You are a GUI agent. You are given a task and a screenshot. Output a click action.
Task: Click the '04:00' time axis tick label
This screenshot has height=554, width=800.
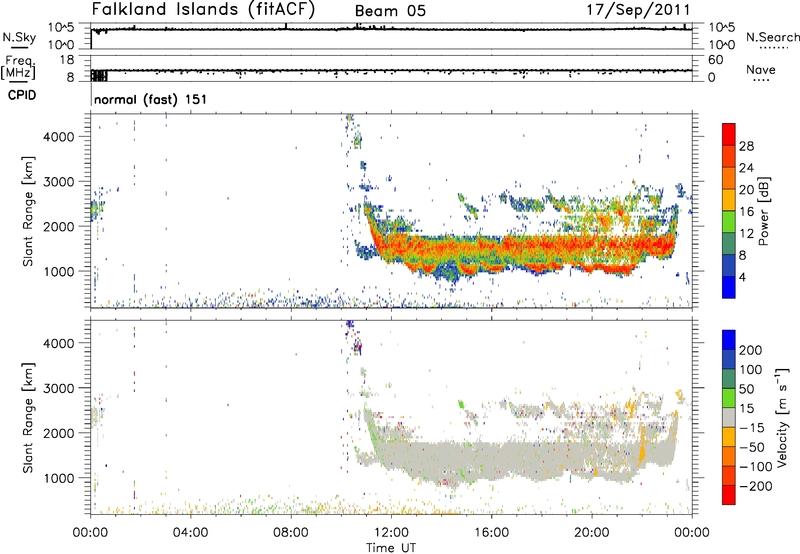(191, 532)
